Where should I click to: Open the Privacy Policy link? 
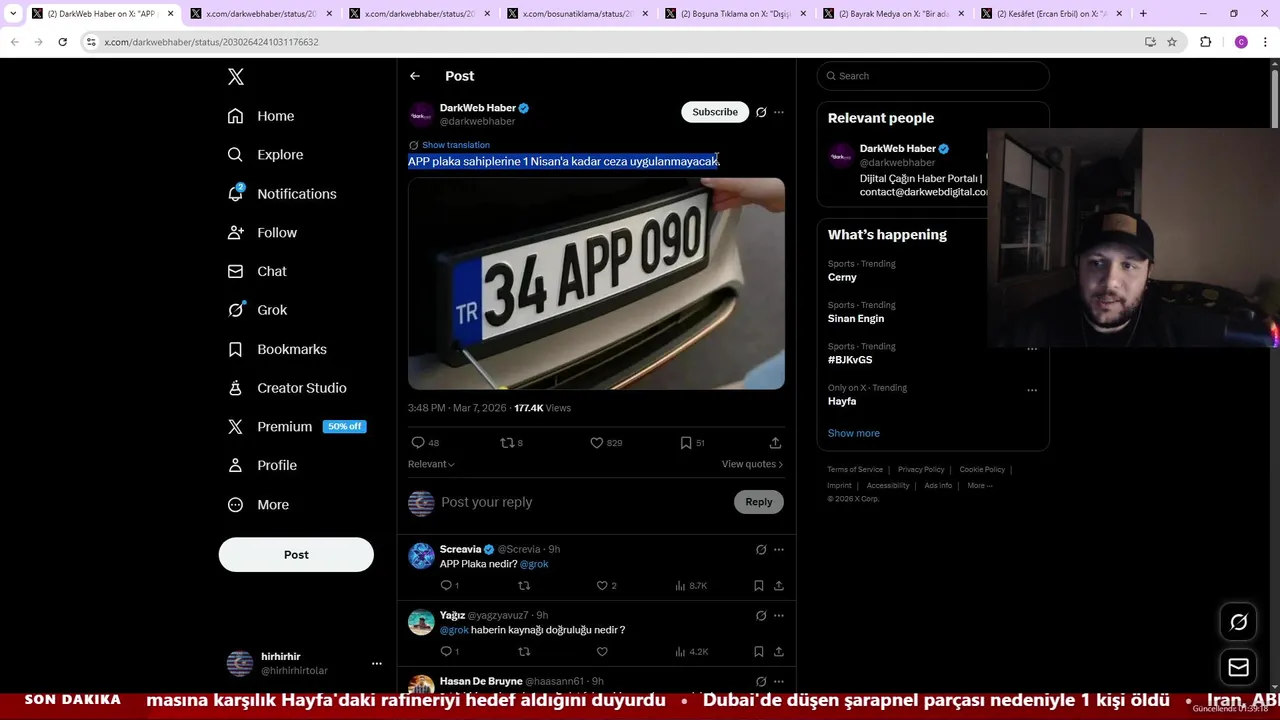[921, 469]
